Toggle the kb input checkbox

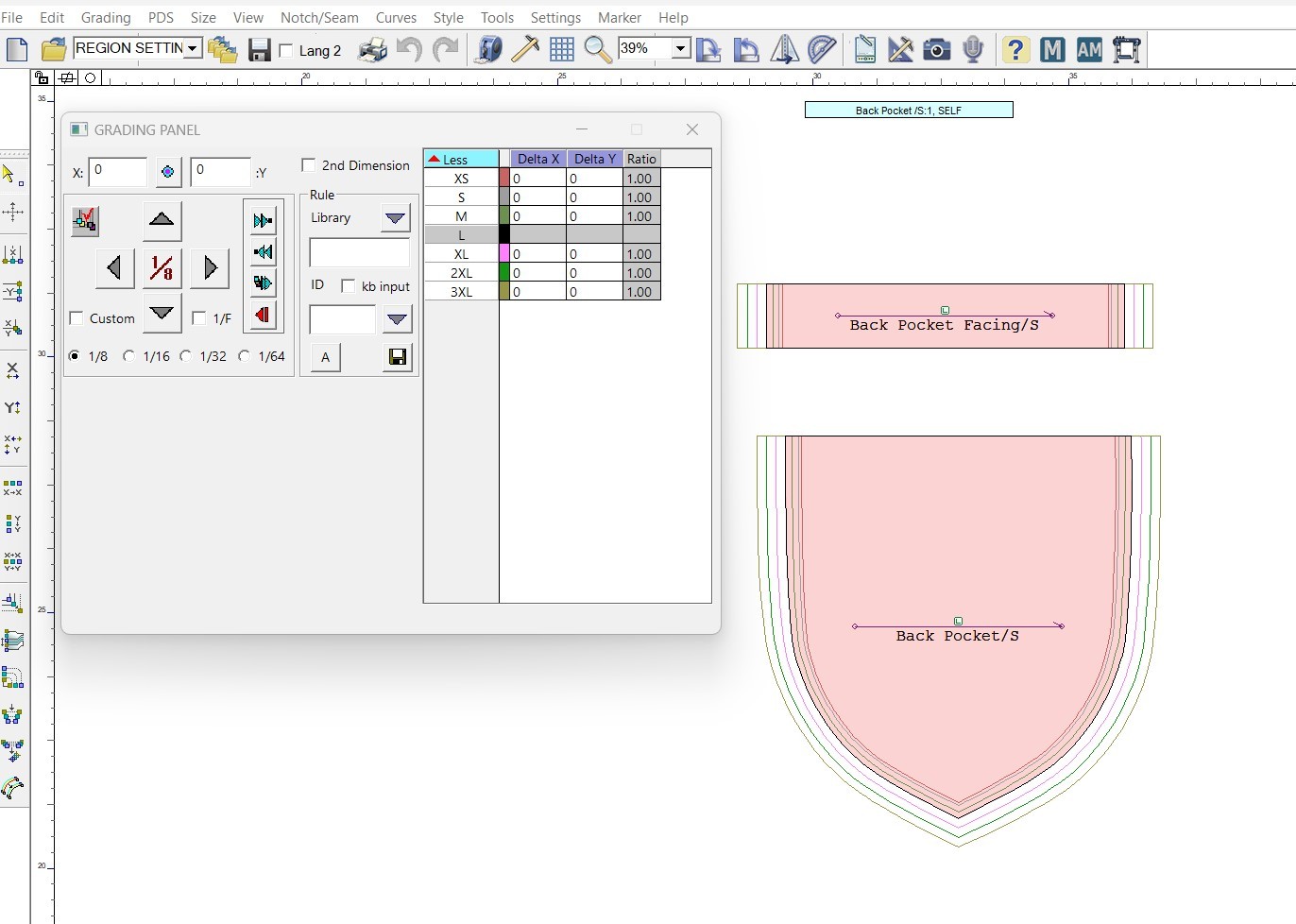pyautogui.click(x=349, y=286)
